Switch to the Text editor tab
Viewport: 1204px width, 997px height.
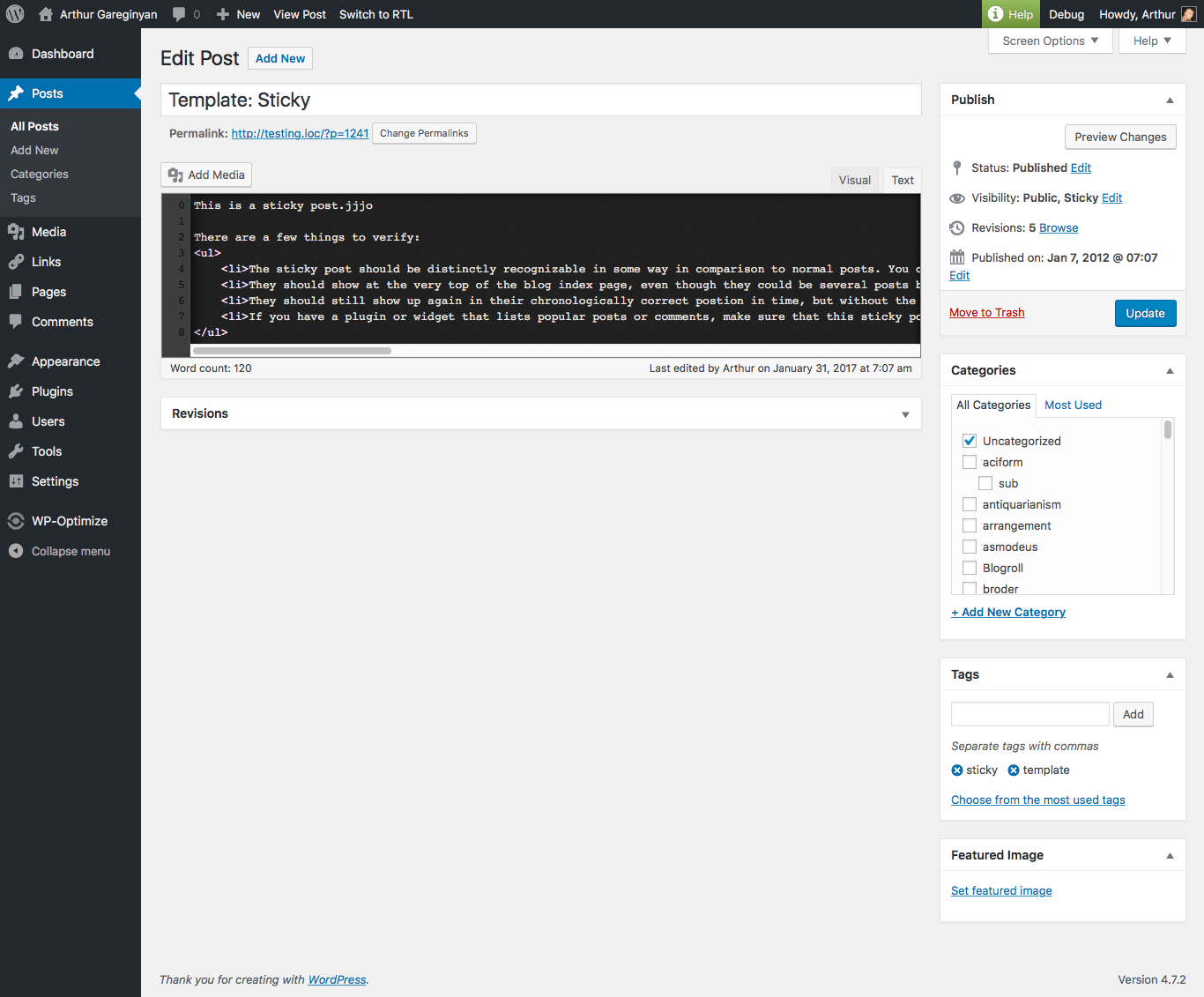click(x=903, y=180)
